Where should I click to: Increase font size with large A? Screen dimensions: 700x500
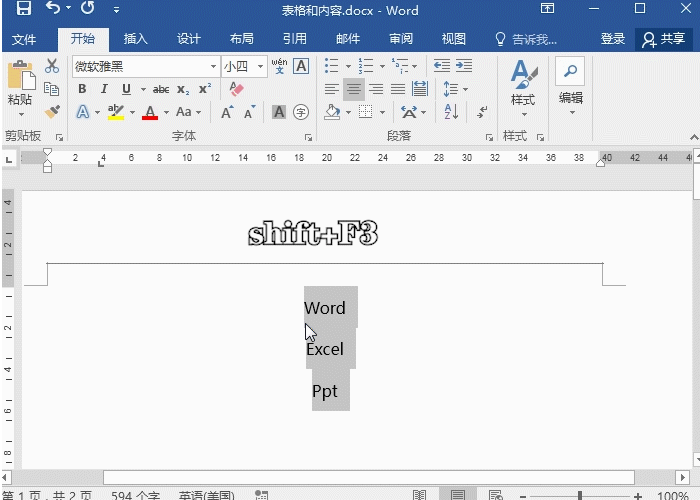tap(227, 112)
